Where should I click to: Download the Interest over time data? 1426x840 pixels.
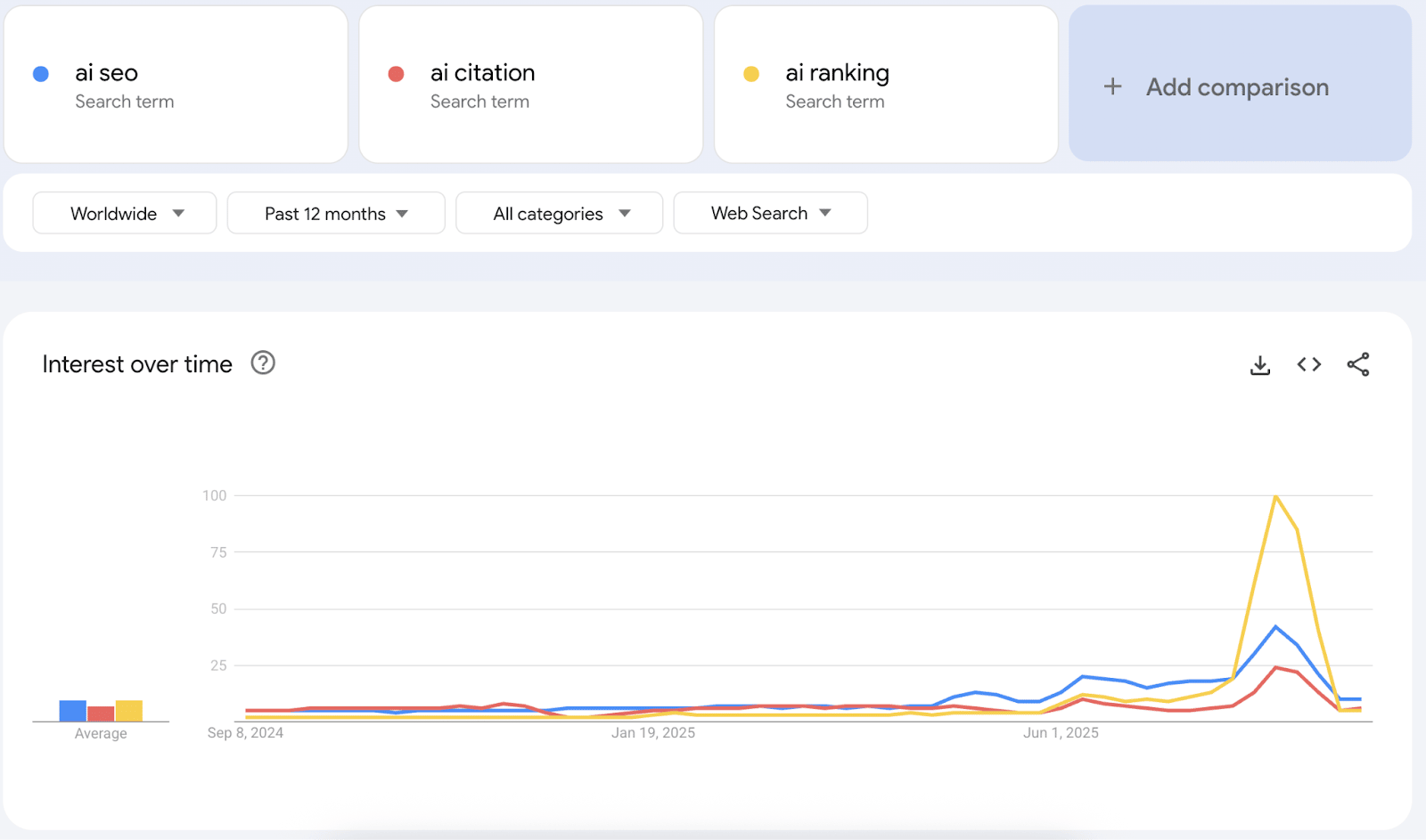pos(1259,365)
